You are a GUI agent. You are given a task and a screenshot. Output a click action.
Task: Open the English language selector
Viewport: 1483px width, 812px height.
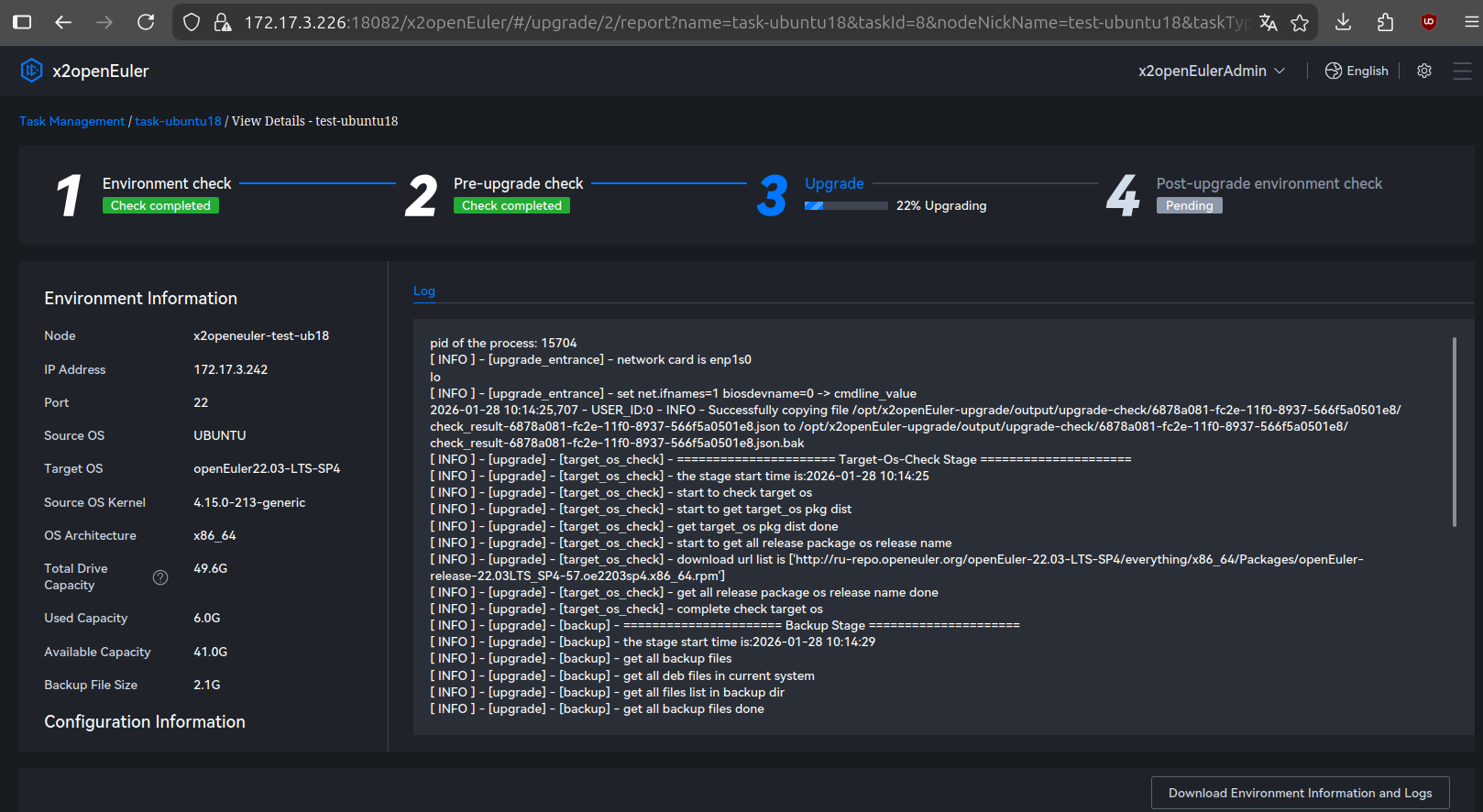point(1357,71)
